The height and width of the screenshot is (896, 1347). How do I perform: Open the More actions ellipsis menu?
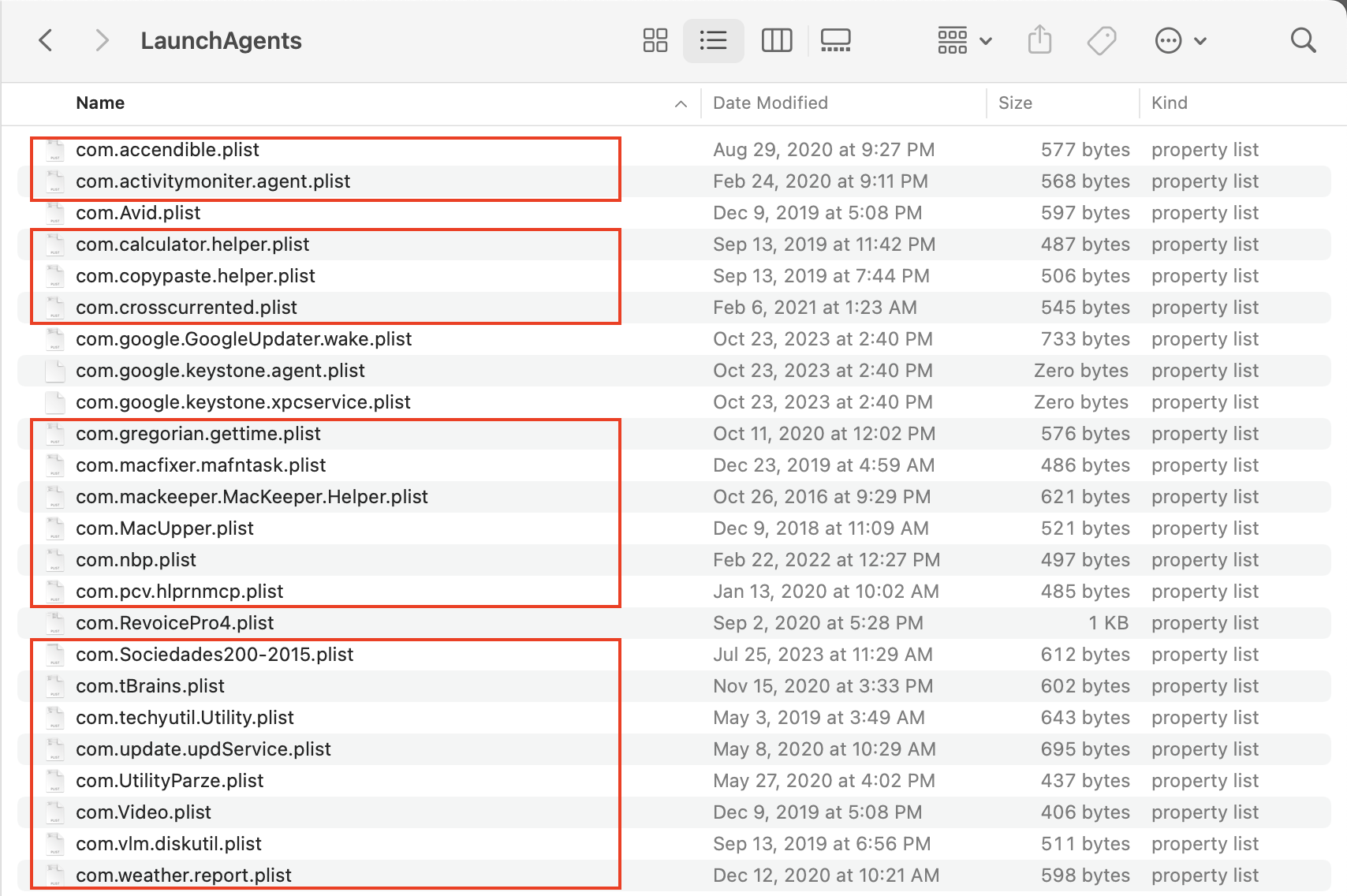click(1181, 40)
